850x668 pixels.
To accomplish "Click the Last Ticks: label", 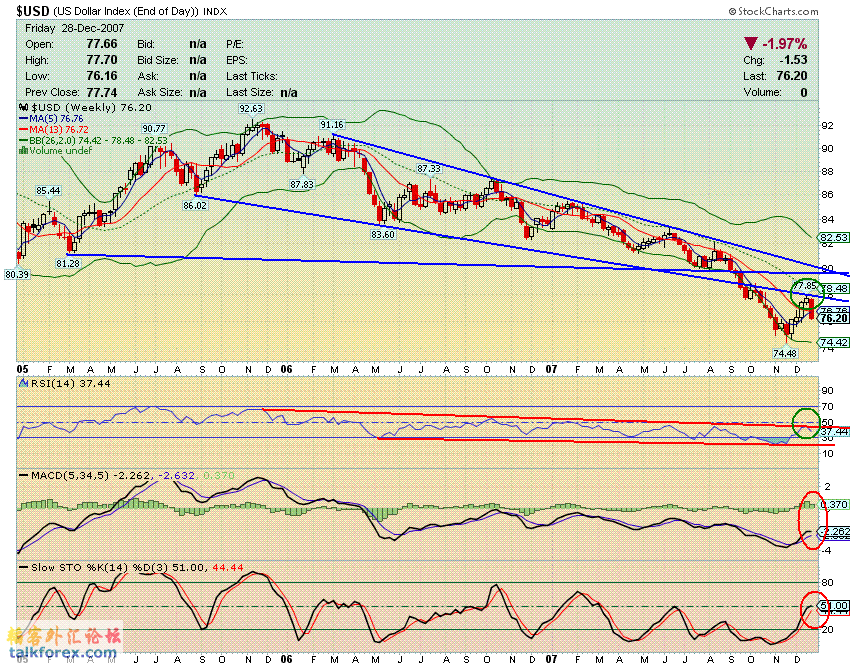I will (x=252, y=76).
